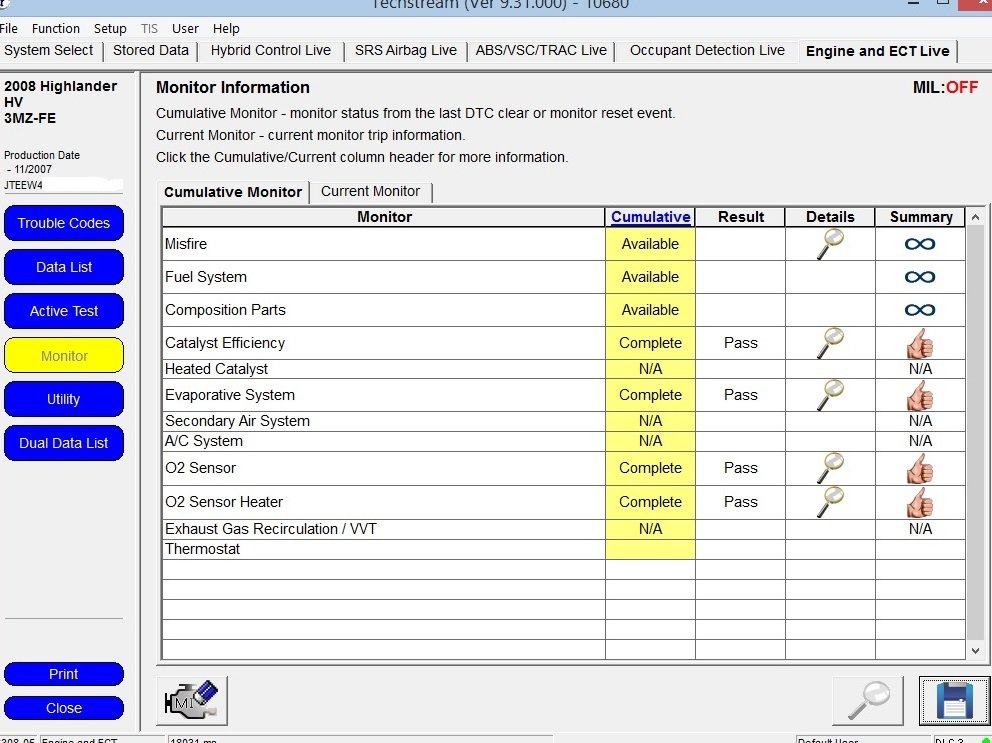The height and width of the screenshot is (743, 992).
Task: Select the Evaporative System monitor row
Action: point(564,395)
